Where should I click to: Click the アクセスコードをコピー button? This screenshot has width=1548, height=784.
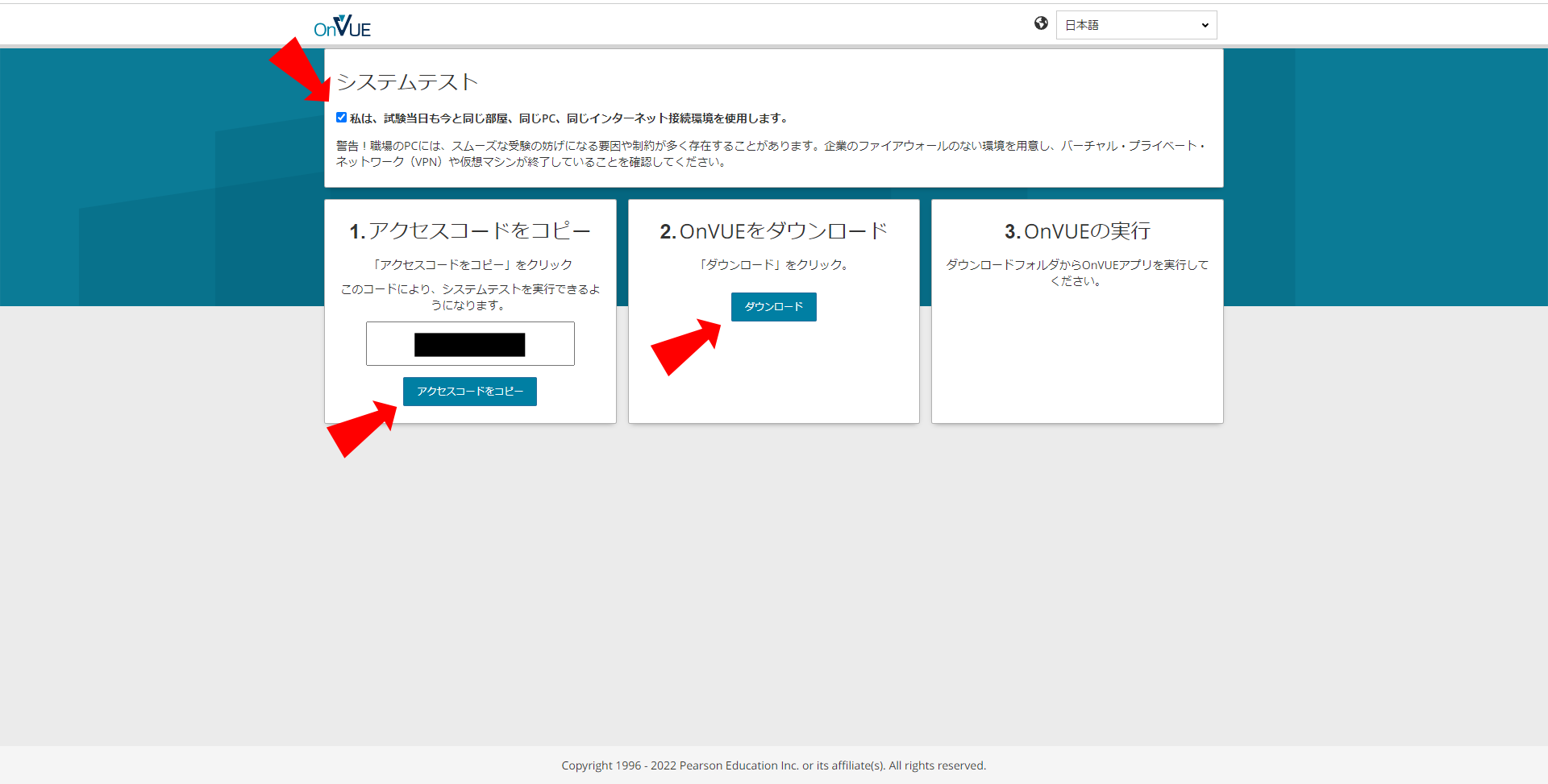470,392
